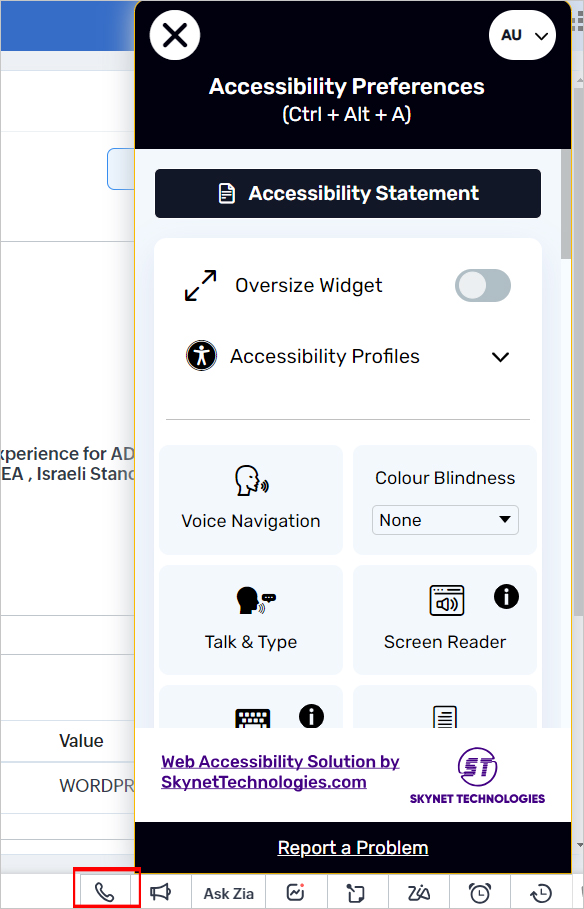Image resolution: width=584 pixels, height=909 pixels.
Task: Click the Skynet Technologies logo badge
Action: (478, 772)
